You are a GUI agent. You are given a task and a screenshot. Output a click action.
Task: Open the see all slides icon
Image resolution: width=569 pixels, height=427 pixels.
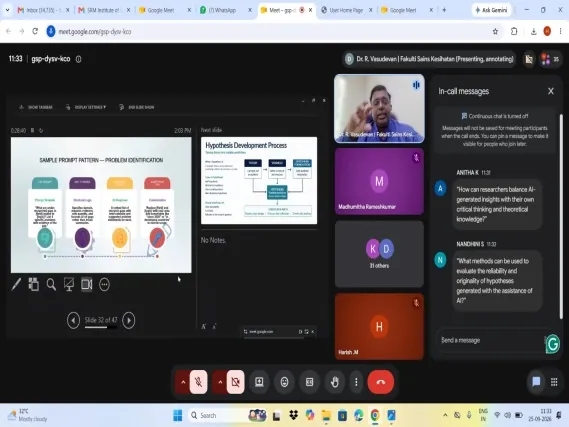[x=33, y=284]
